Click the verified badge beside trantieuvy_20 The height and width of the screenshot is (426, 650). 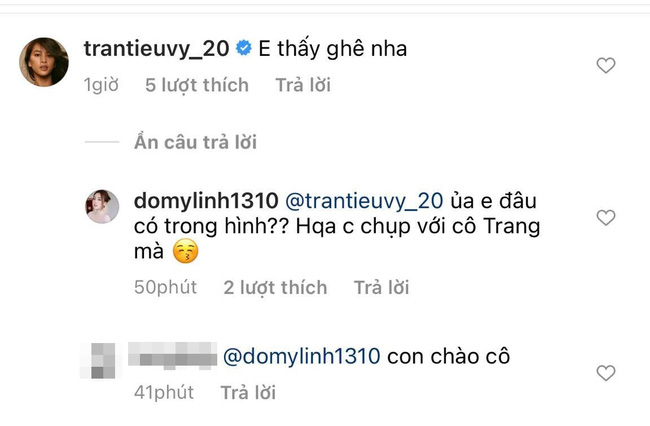click(242, 49)
